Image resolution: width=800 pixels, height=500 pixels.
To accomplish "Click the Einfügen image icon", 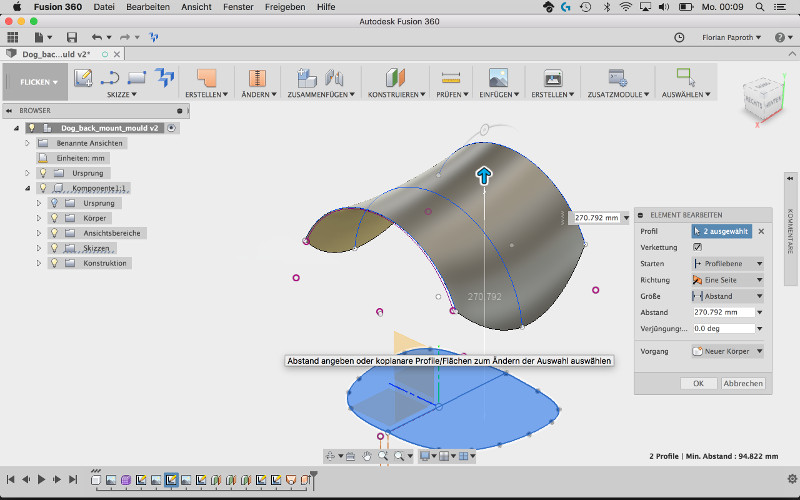I will coord(498,77).
